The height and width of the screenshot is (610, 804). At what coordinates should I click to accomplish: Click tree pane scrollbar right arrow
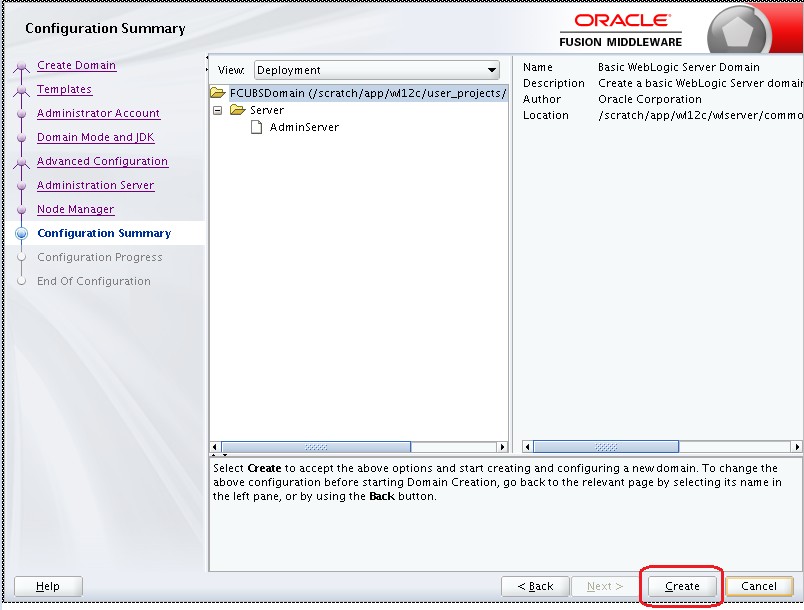pyautogui.click(x=502, y=447)
